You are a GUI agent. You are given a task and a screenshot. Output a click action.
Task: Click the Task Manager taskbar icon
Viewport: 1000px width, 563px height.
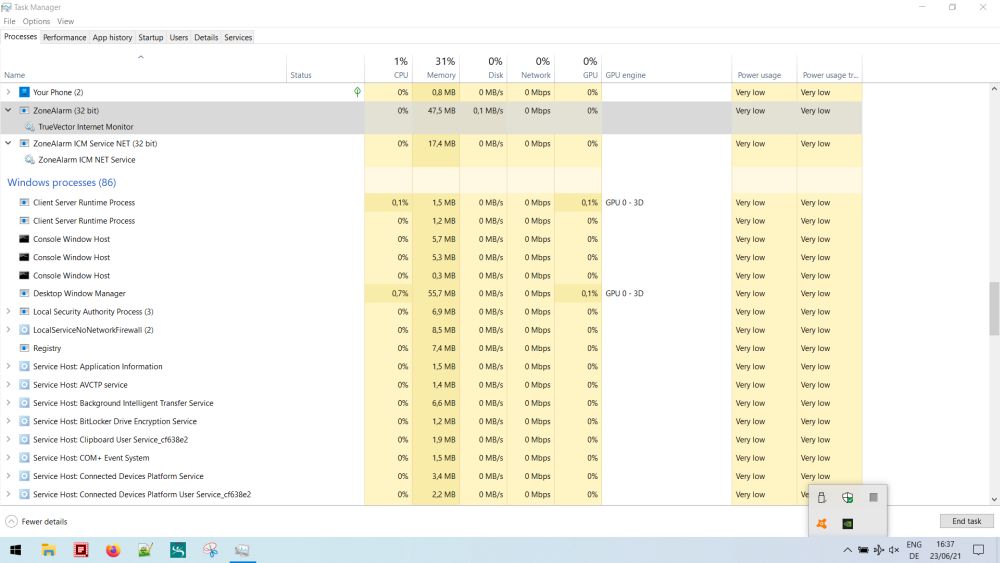(242, 550)
